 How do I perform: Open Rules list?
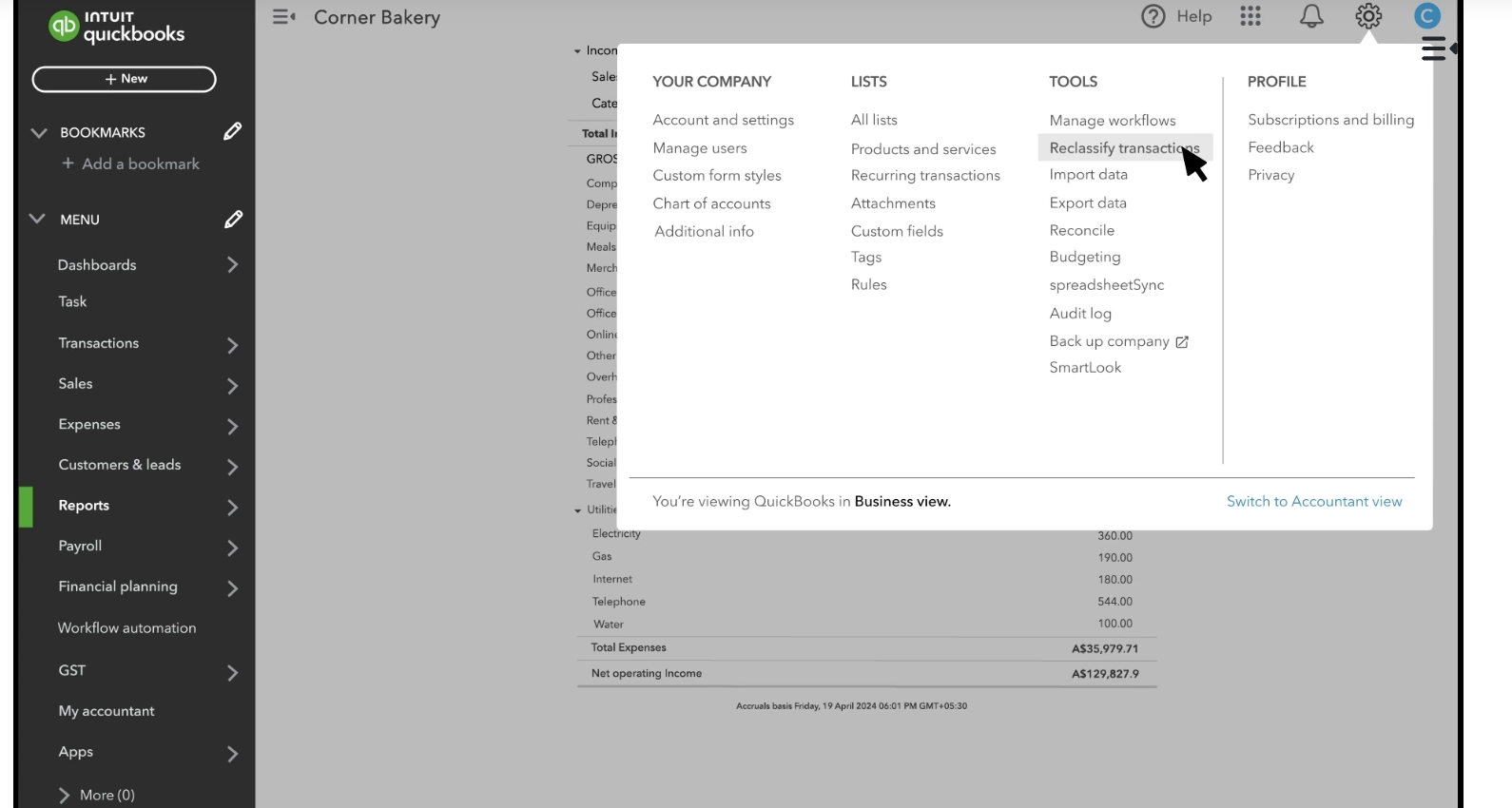coord(868,284)
